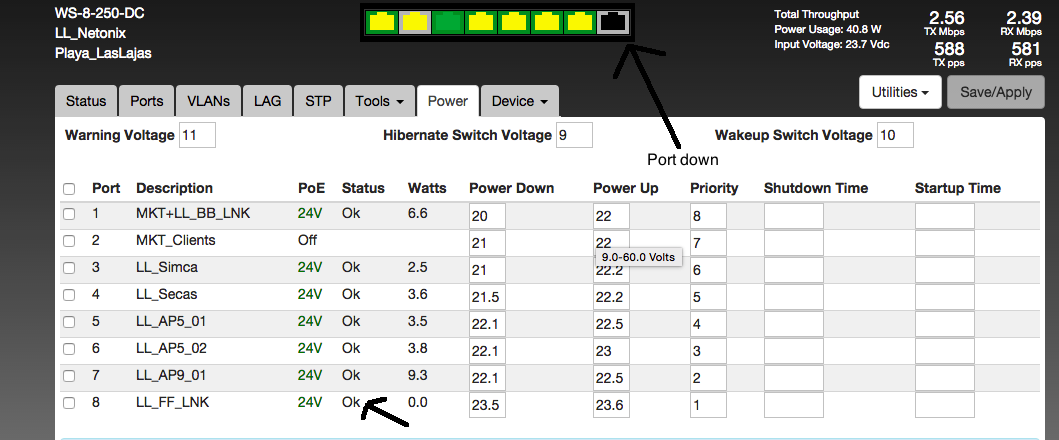Expand the Device dropdown tab
1059x440 pixels.
pos(519,101)
